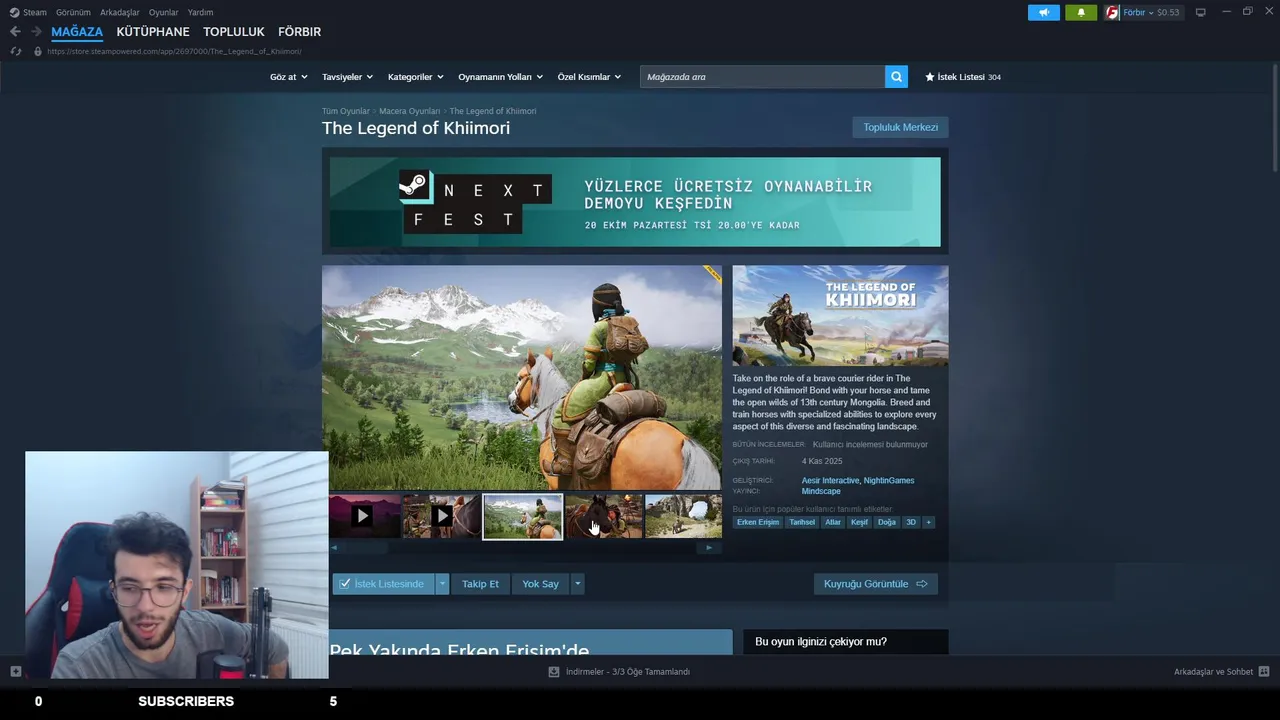The image size is (1280, 720).
Task: Click the screenshot strip scrollbar
Action: tap(525, 548)
